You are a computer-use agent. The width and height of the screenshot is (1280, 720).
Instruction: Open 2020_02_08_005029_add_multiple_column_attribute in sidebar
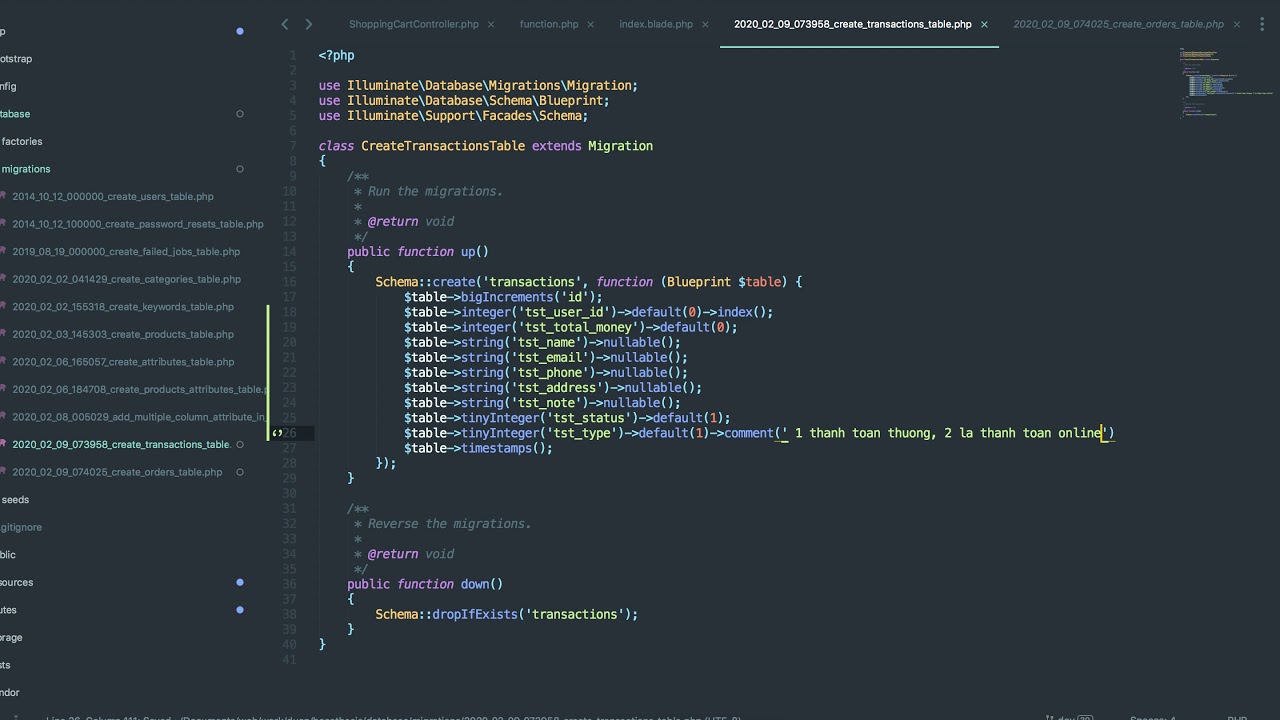point(139,417)
